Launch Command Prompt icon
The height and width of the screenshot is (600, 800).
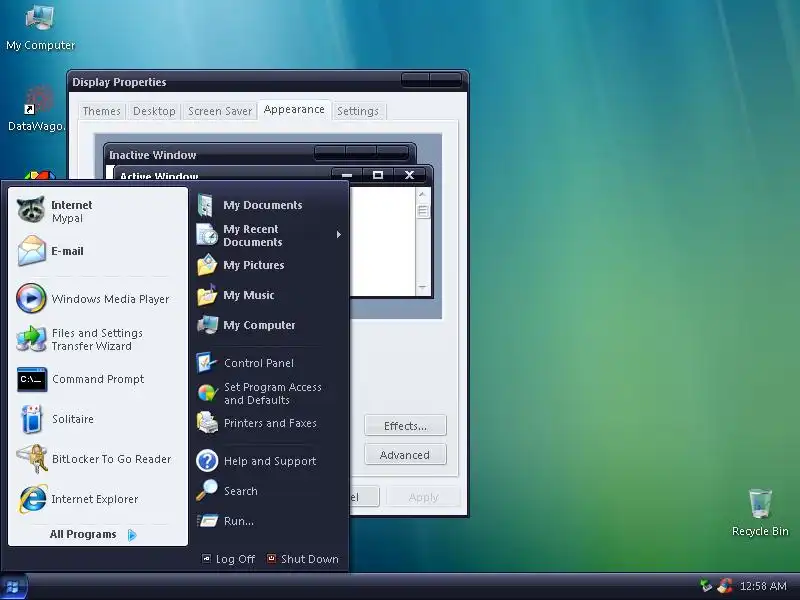[32, 379]
